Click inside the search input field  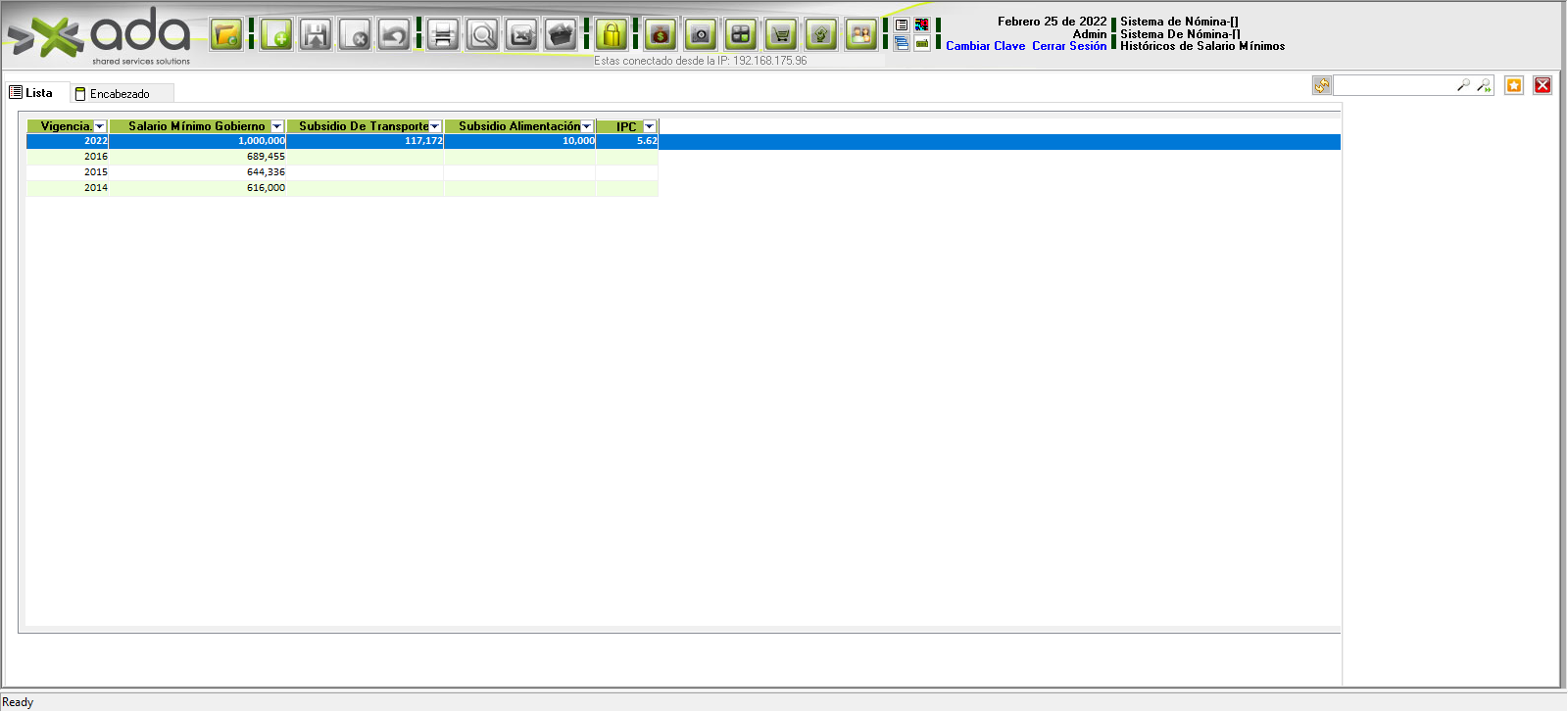coord(1394,85)
